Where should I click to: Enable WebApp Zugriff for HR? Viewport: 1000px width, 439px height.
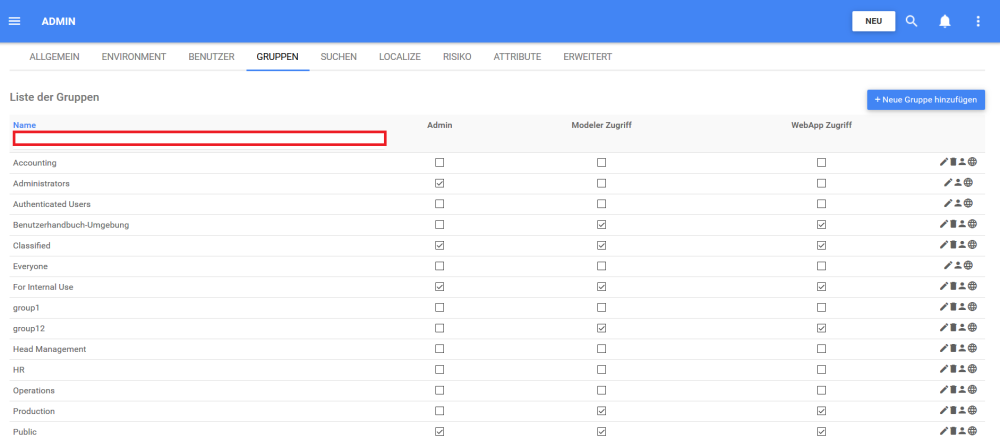pos(821,369)
